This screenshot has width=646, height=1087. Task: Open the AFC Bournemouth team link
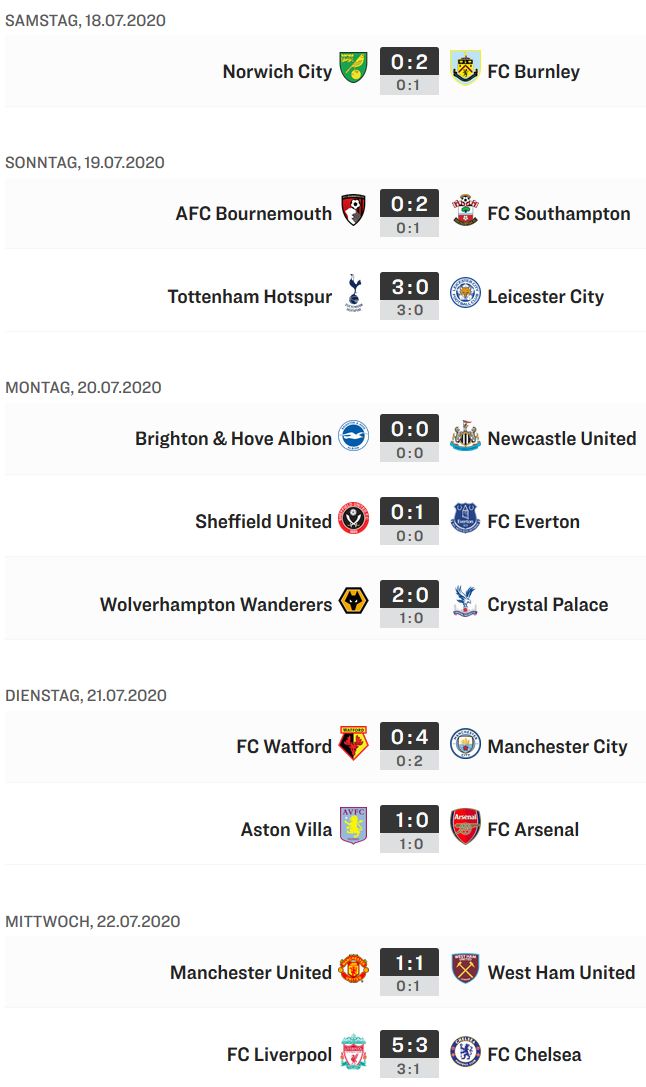coord(253,213)
